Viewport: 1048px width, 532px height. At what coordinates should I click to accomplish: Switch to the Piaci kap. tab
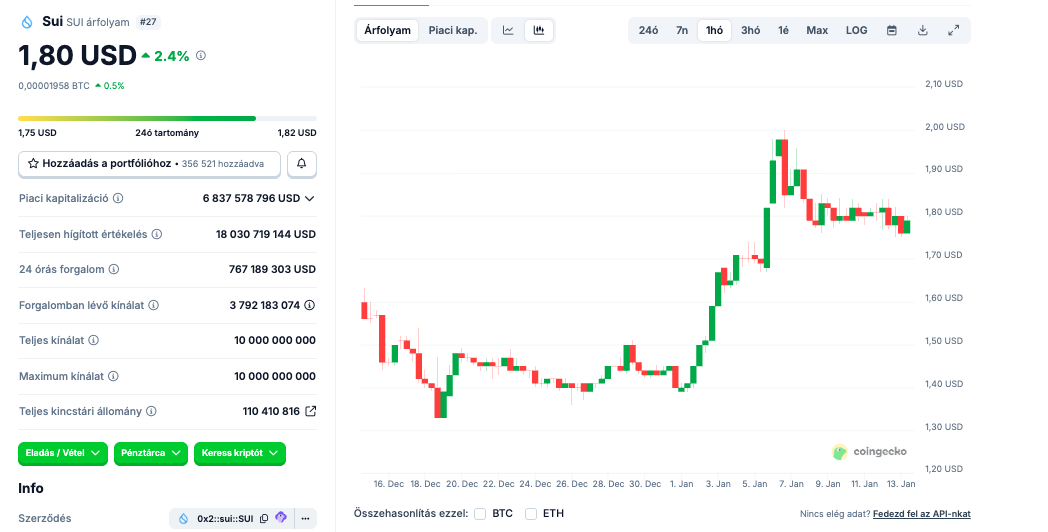[452, 30]
